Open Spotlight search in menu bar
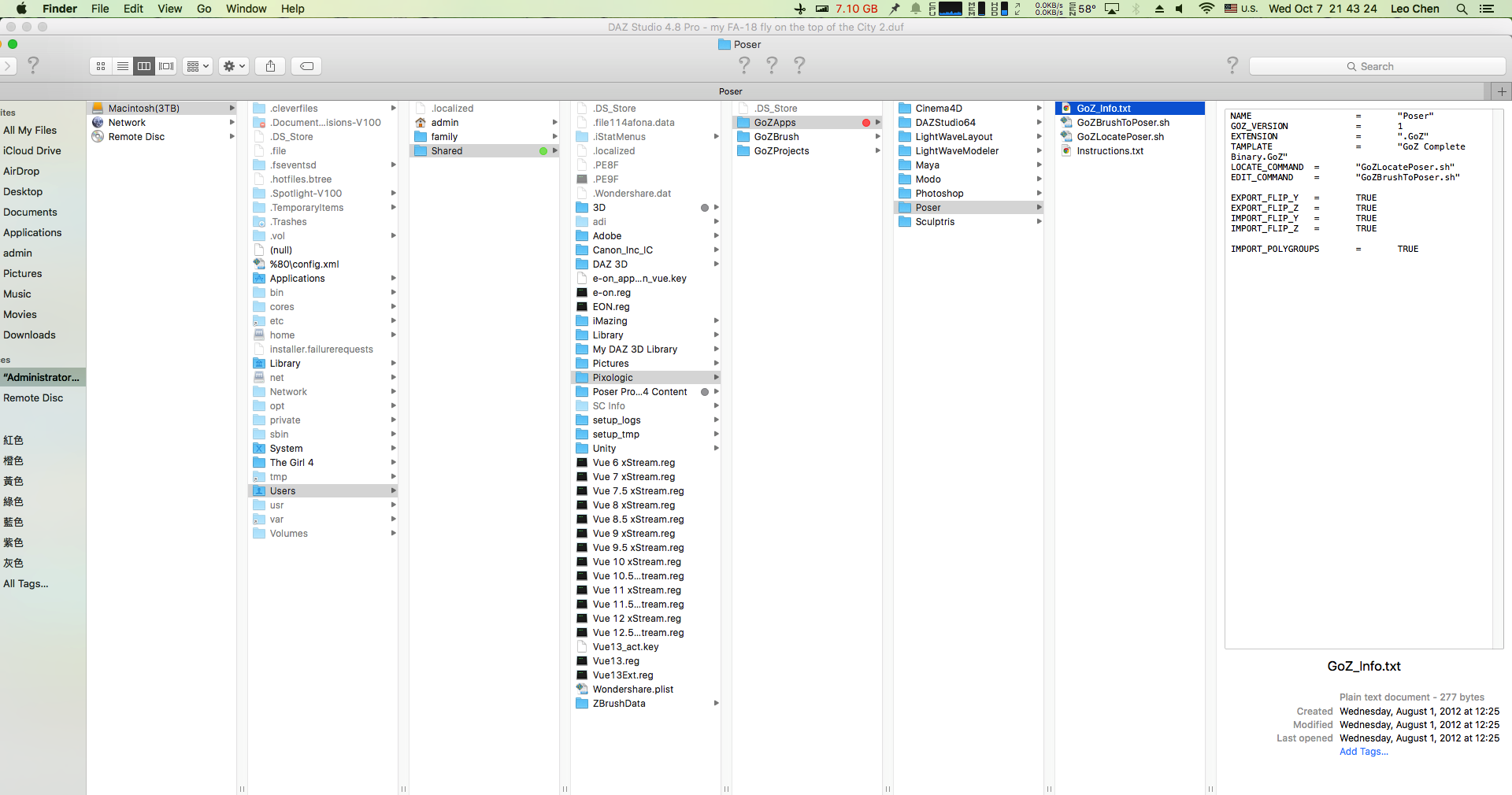Image resolution: width=1512 pixels, height=795 pixels. click(1462, 9)
